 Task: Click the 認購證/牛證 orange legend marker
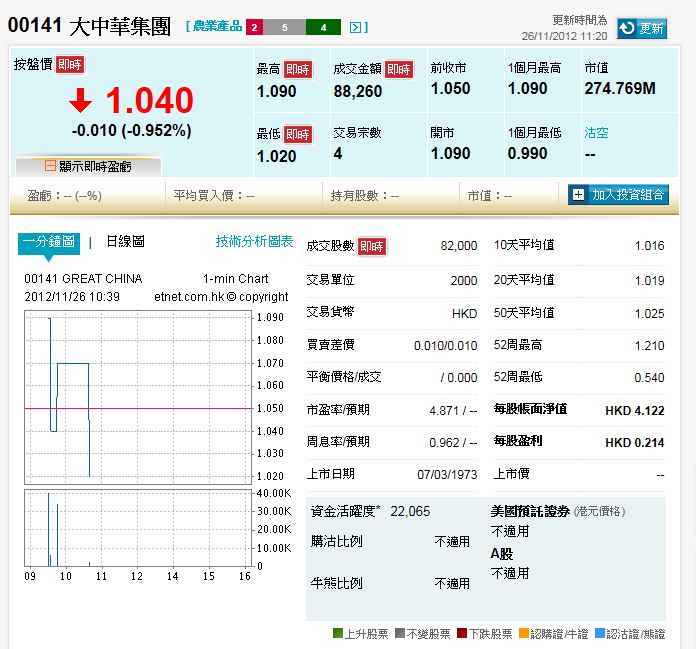524,633
